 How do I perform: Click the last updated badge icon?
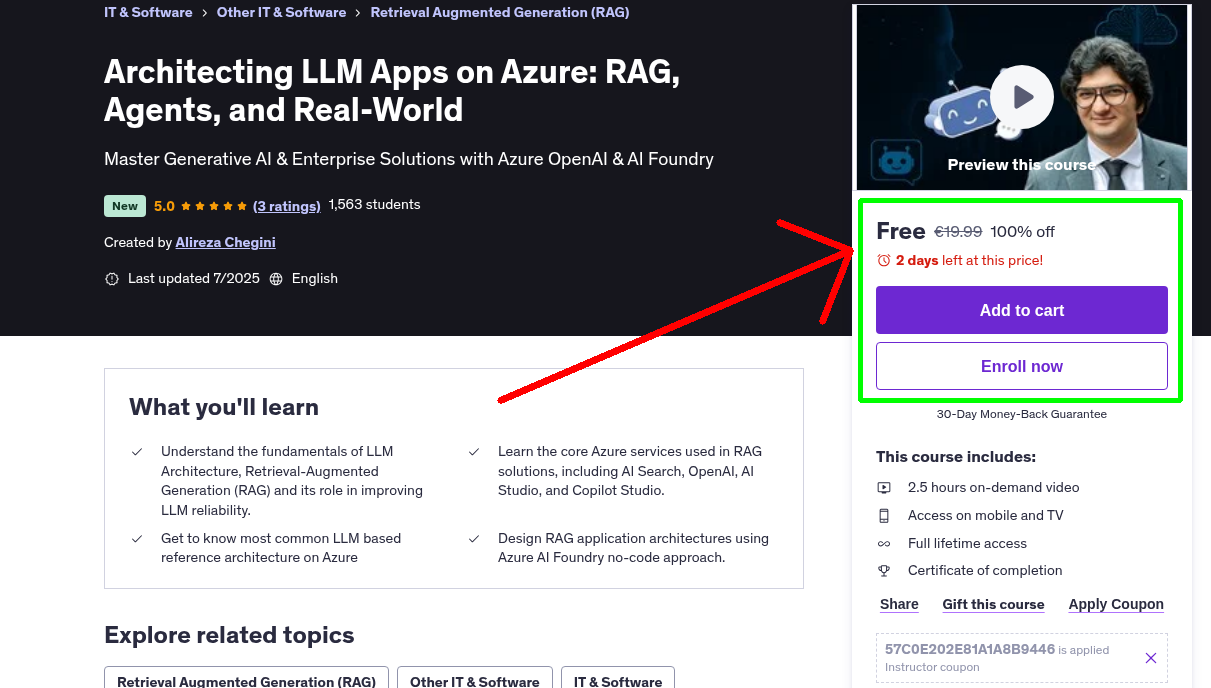(x=112, y=279)
